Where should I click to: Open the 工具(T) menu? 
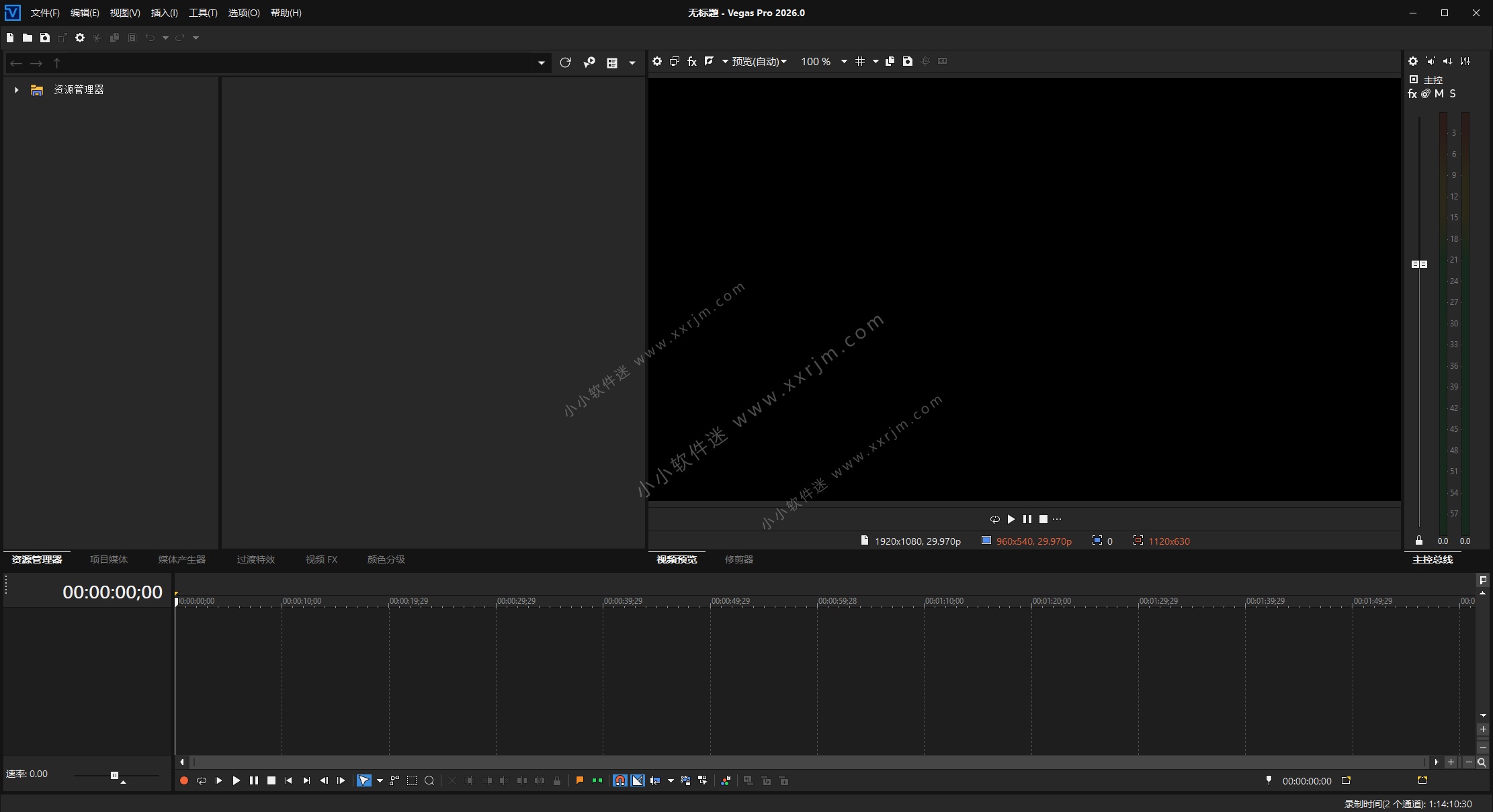pyautogui.click(x=203, y=13)
